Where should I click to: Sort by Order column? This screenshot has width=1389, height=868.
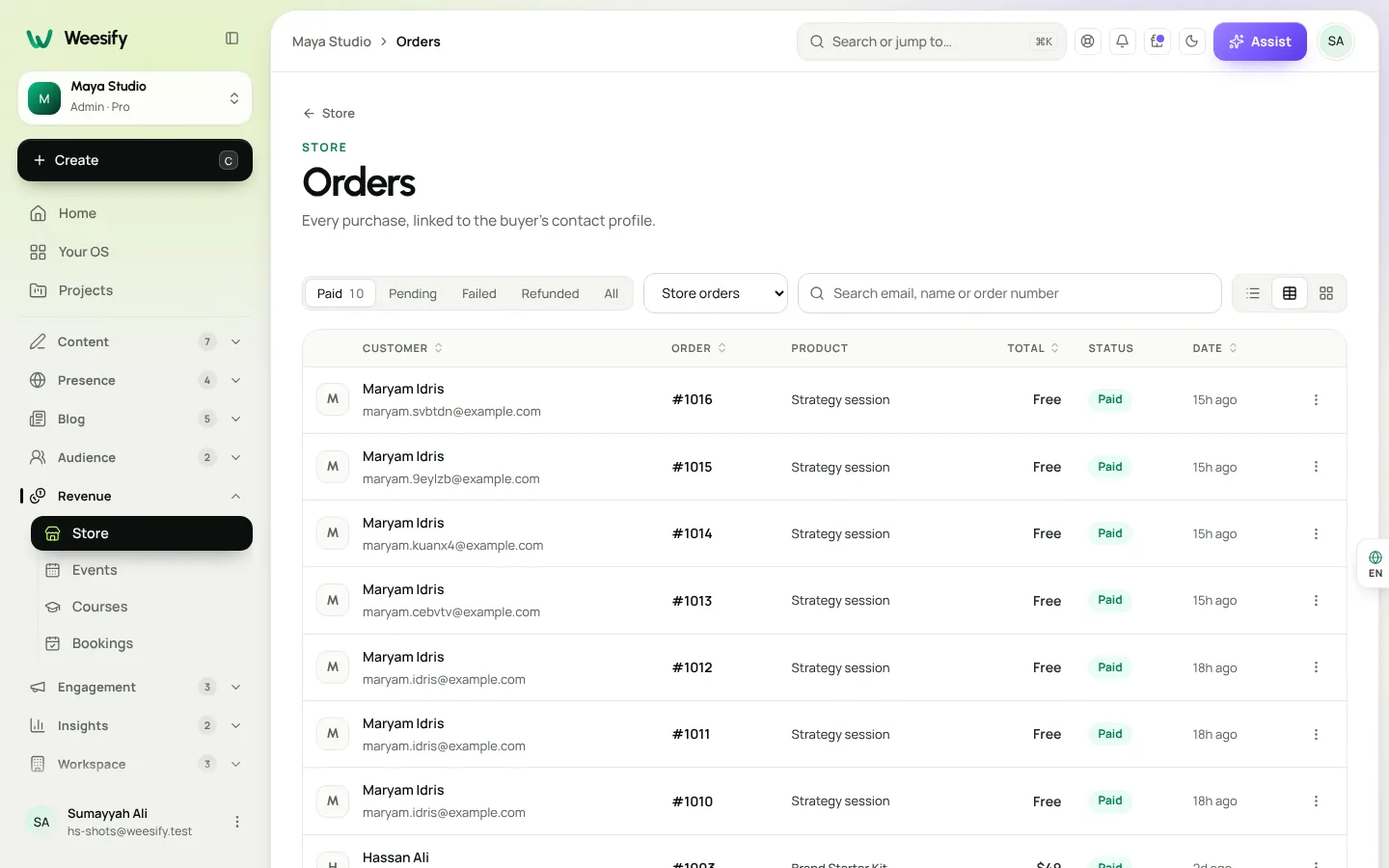coord(698,348)
